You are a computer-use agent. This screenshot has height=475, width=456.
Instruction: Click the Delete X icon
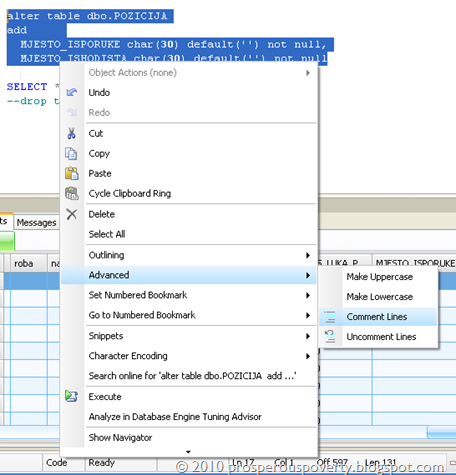click(x=71, y=214)
